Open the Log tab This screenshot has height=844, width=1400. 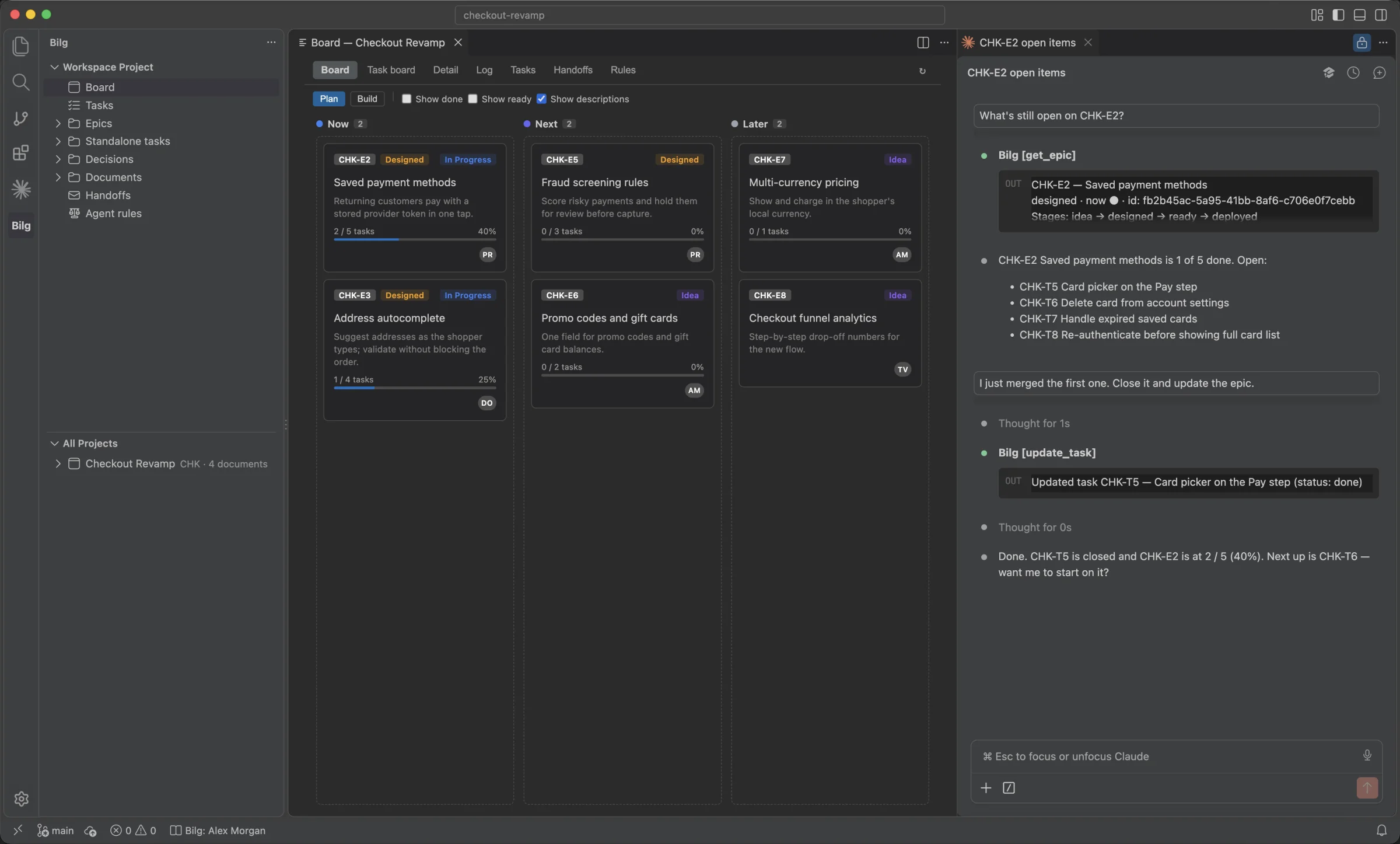click(x=484, y=70)
